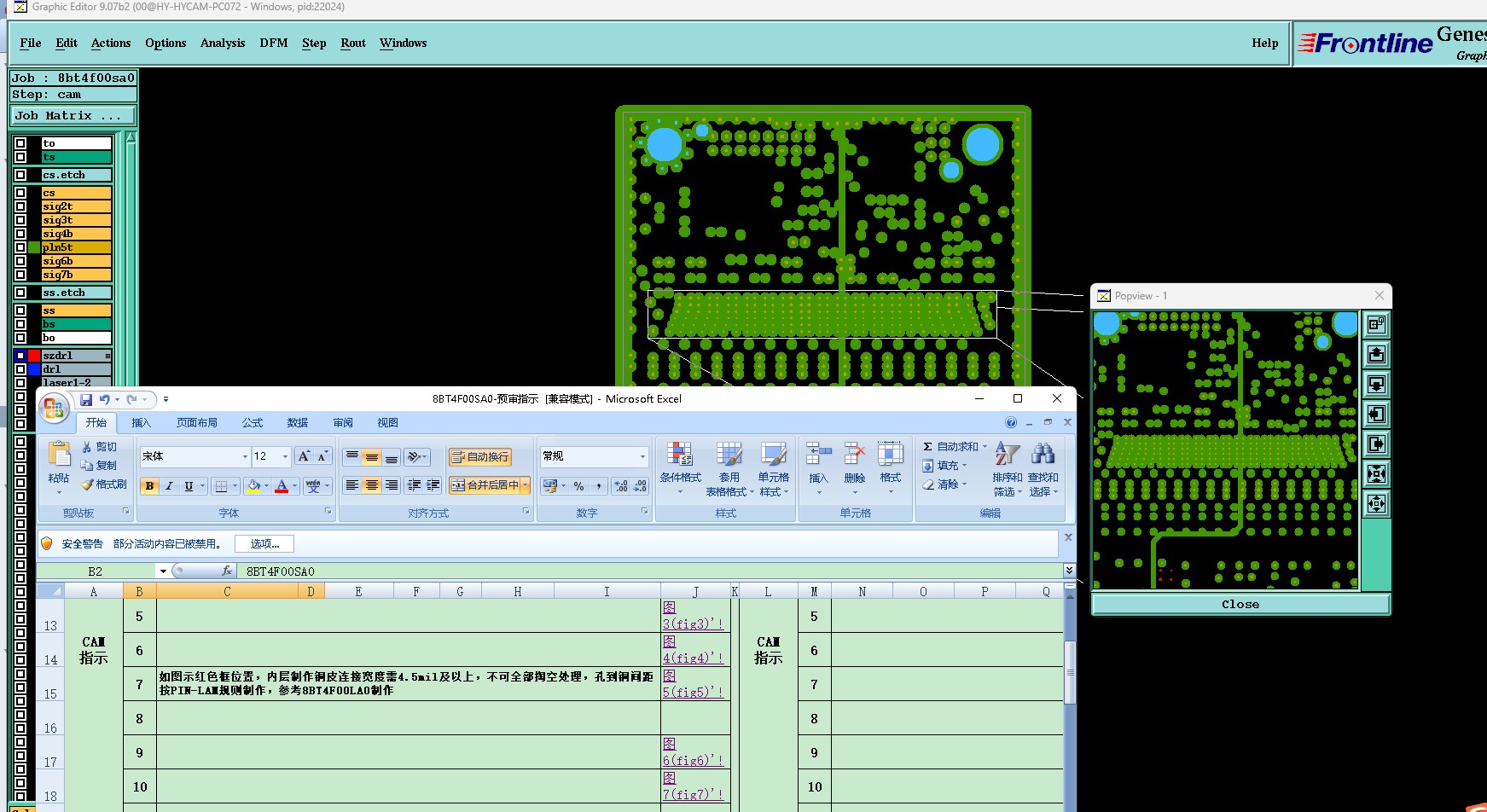Click the top Popview zoom-area icon
Image resolution: width=1487 pixels, height=812 pixels.
[x=1376, y=324]
